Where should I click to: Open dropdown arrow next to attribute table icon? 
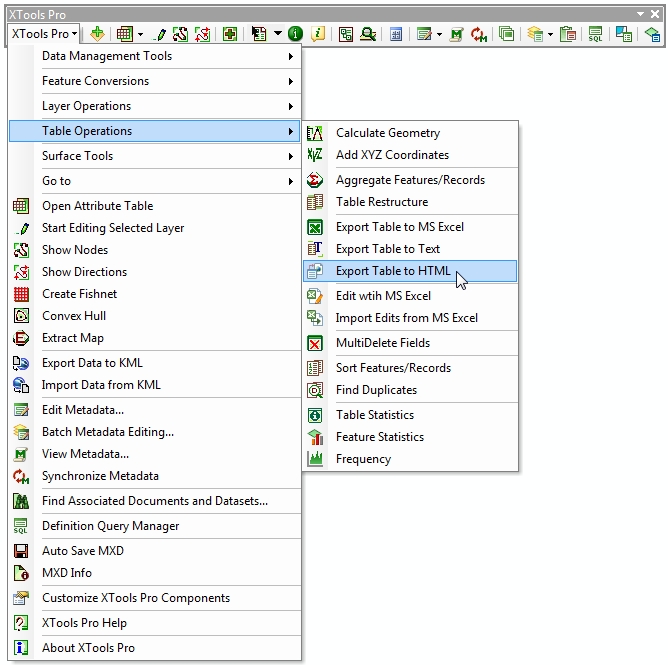click(x=140, y=35)
